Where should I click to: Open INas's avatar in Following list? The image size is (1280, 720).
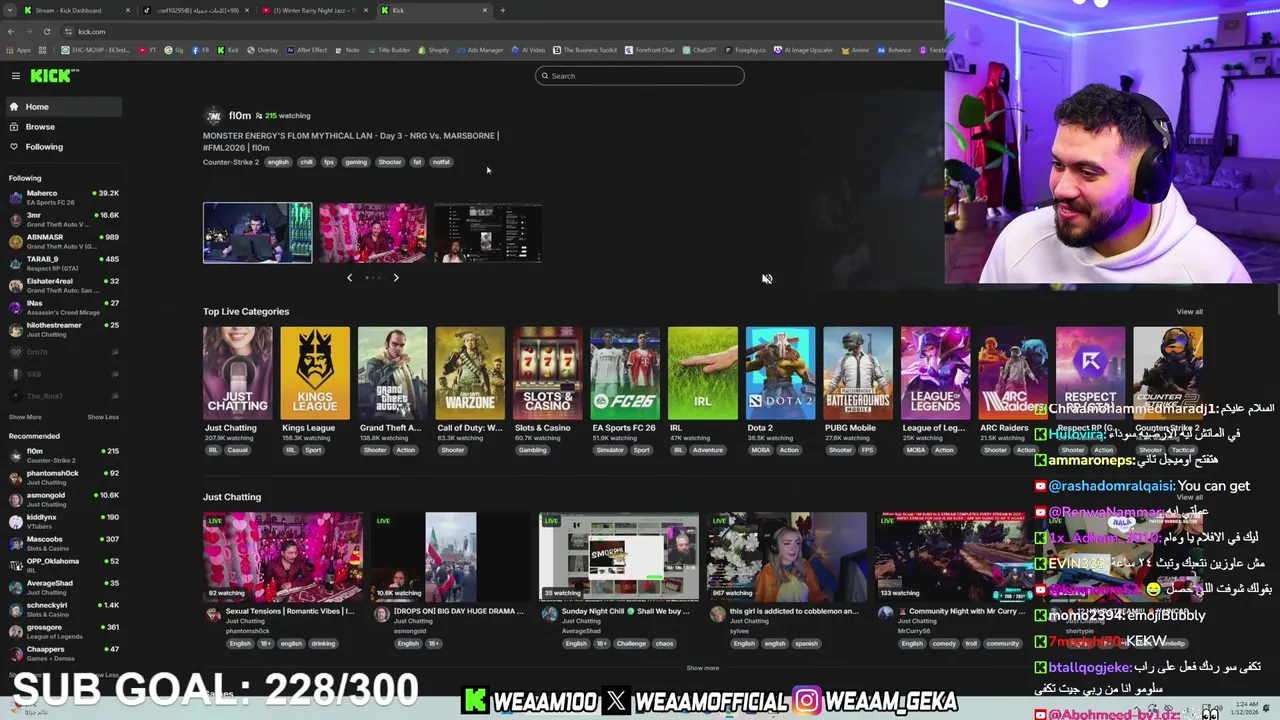point(15,307)
